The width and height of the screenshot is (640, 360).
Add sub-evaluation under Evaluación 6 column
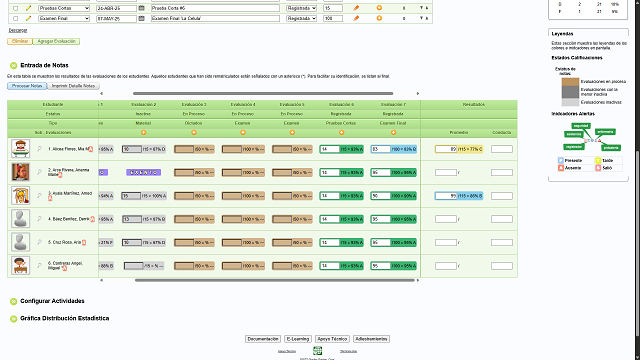tap(342, 133)
